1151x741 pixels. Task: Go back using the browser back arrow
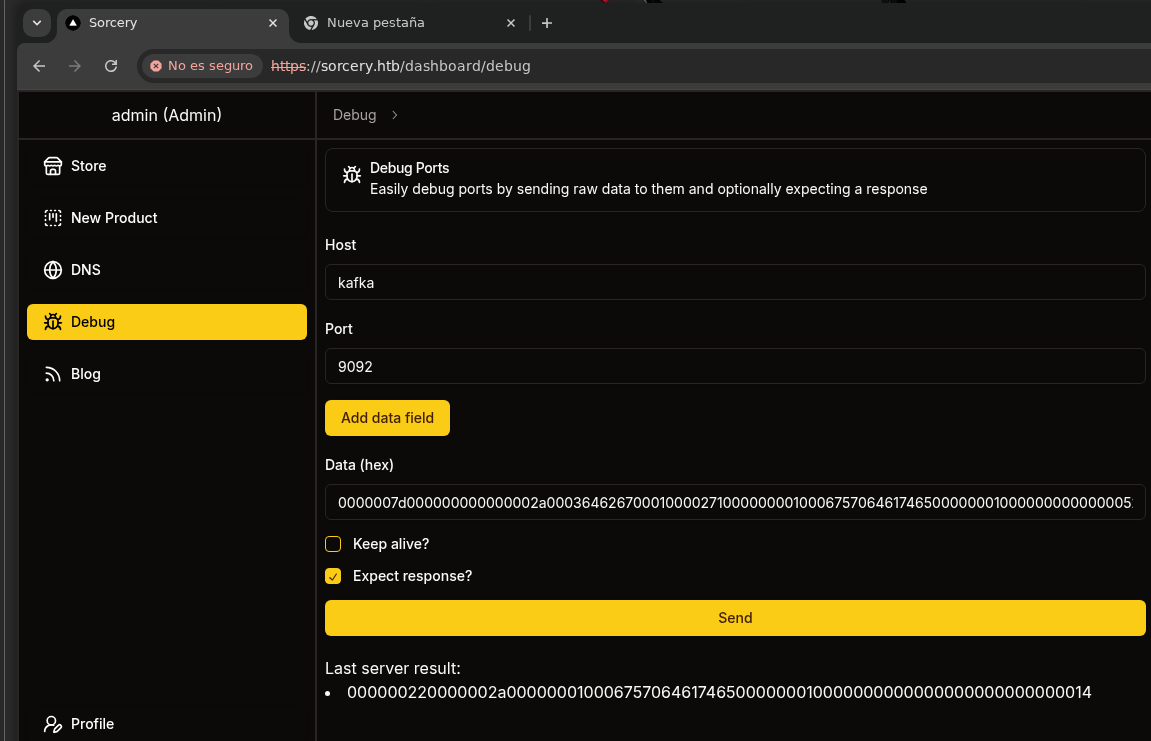[x=39, y=66]
